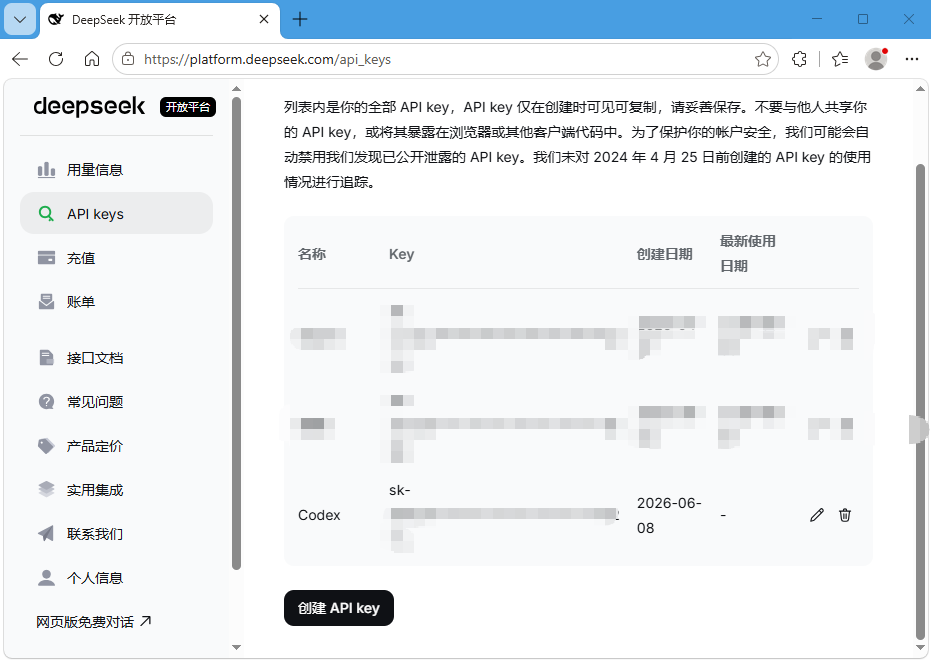Click the main page scrollbar thumb
931x661 pixels.
920,401
